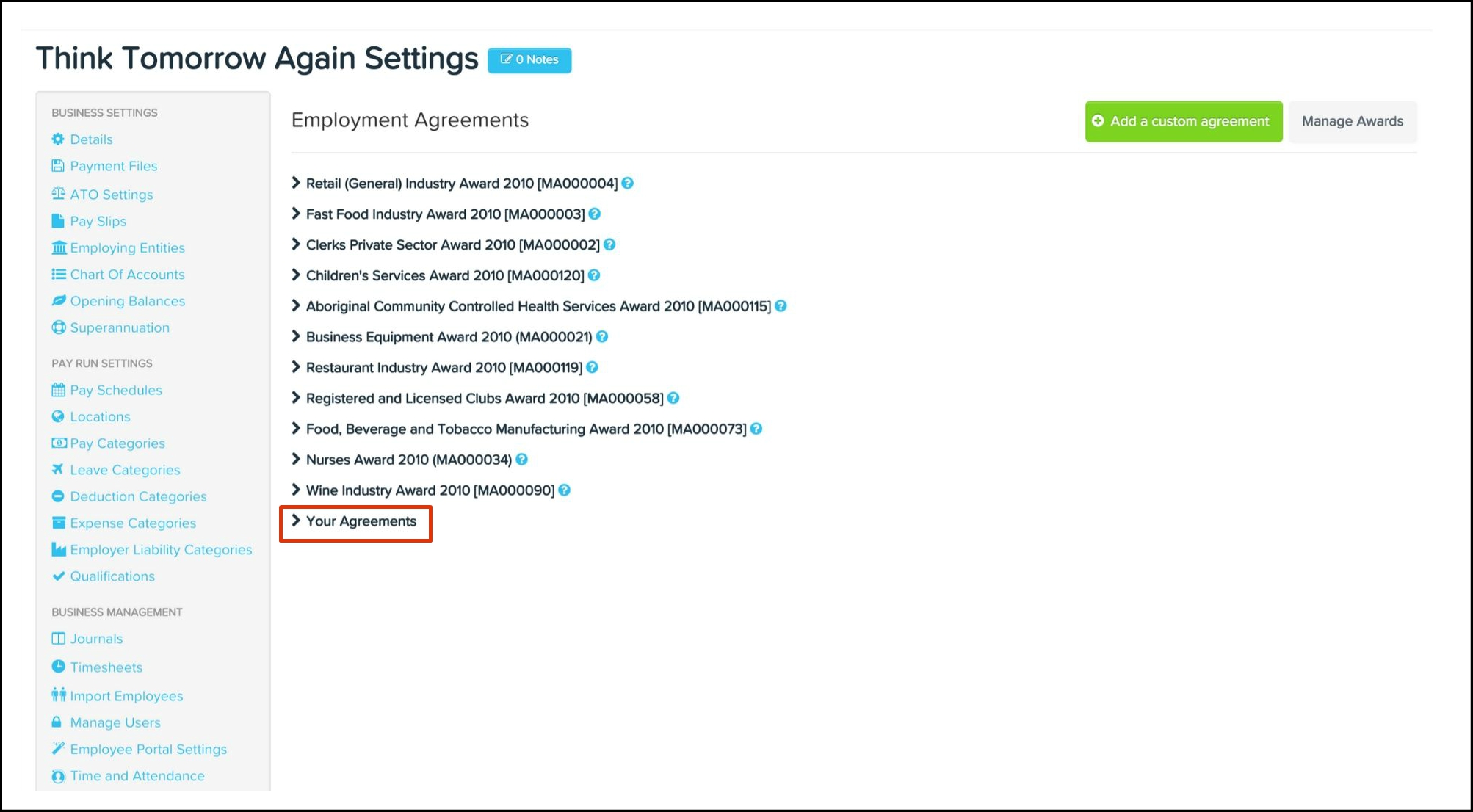Click the scales icon for ATO Settings
The width and height of the screenshot is (1473, 812).
click(58, 194)
